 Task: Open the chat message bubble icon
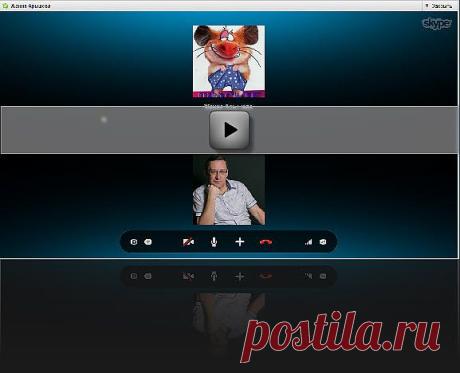point(148,242)
